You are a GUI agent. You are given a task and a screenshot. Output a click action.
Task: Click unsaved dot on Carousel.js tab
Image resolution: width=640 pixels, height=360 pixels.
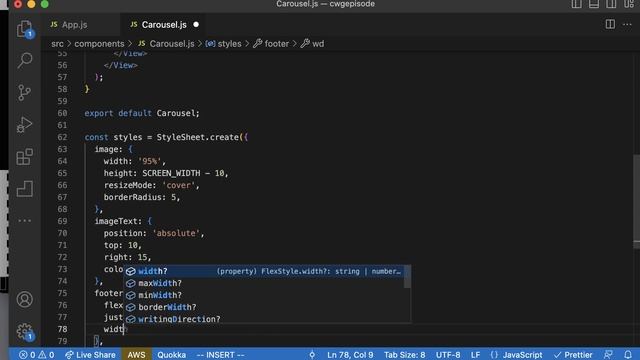pyautogui.click(x=196, y=25)
